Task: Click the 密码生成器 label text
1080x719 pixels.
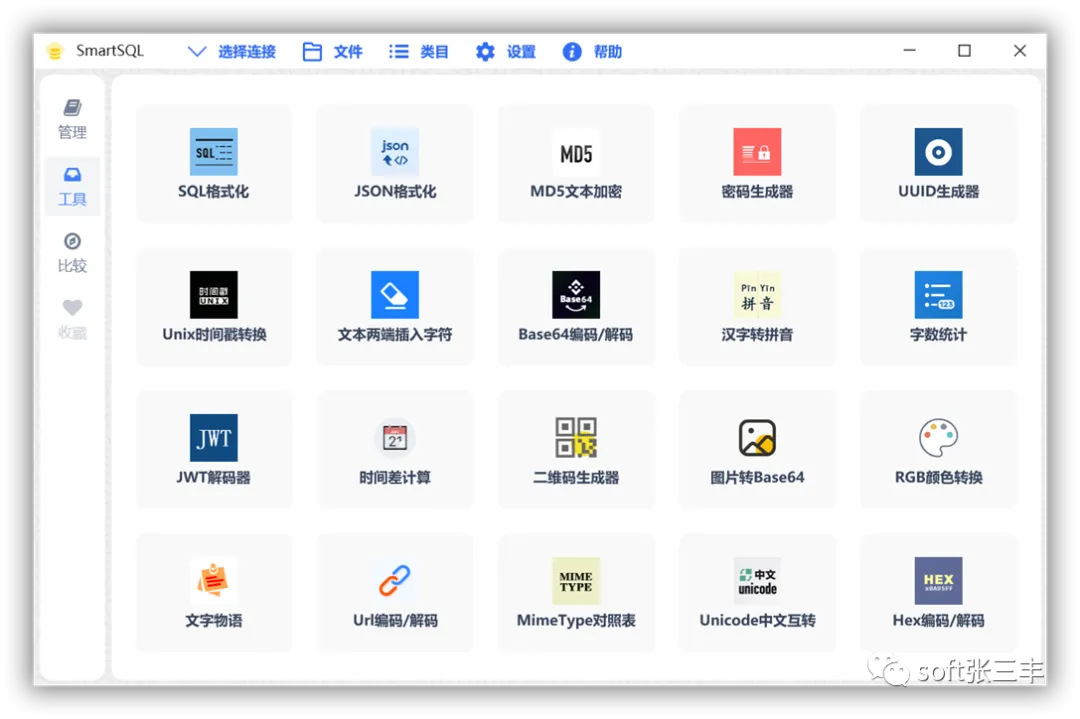Action: [757, 191]
